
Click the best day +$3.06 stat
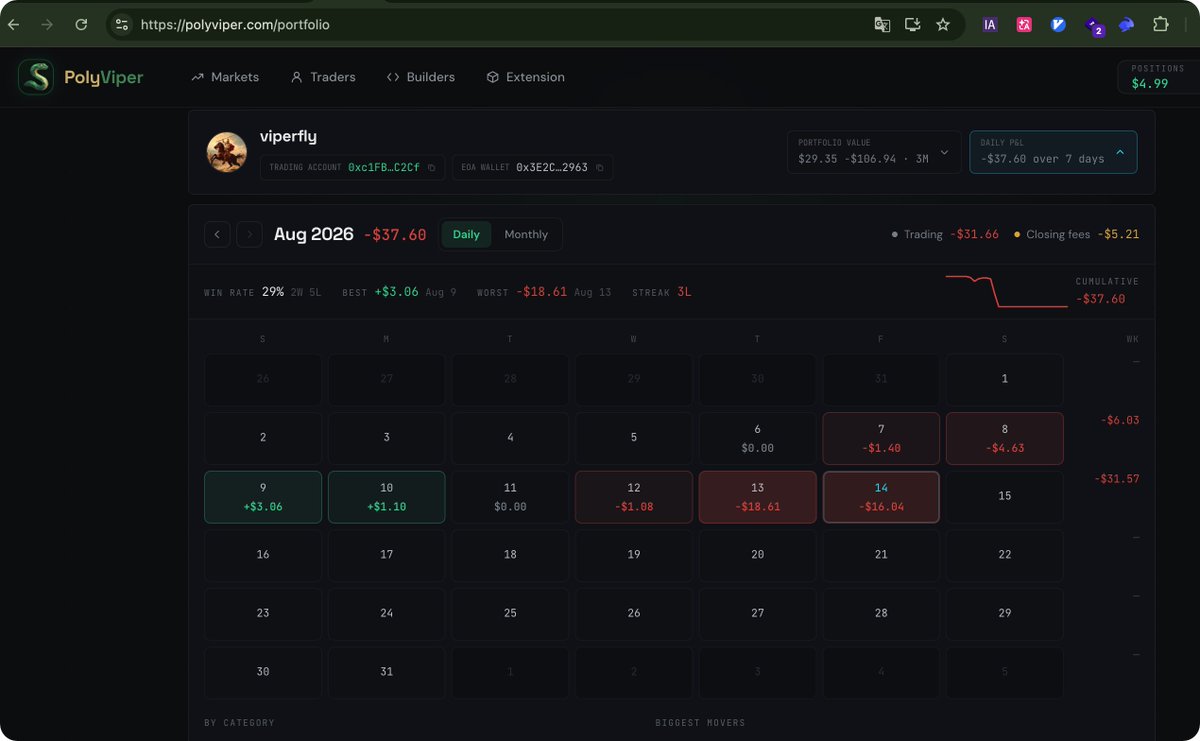(x=399, y=292)
